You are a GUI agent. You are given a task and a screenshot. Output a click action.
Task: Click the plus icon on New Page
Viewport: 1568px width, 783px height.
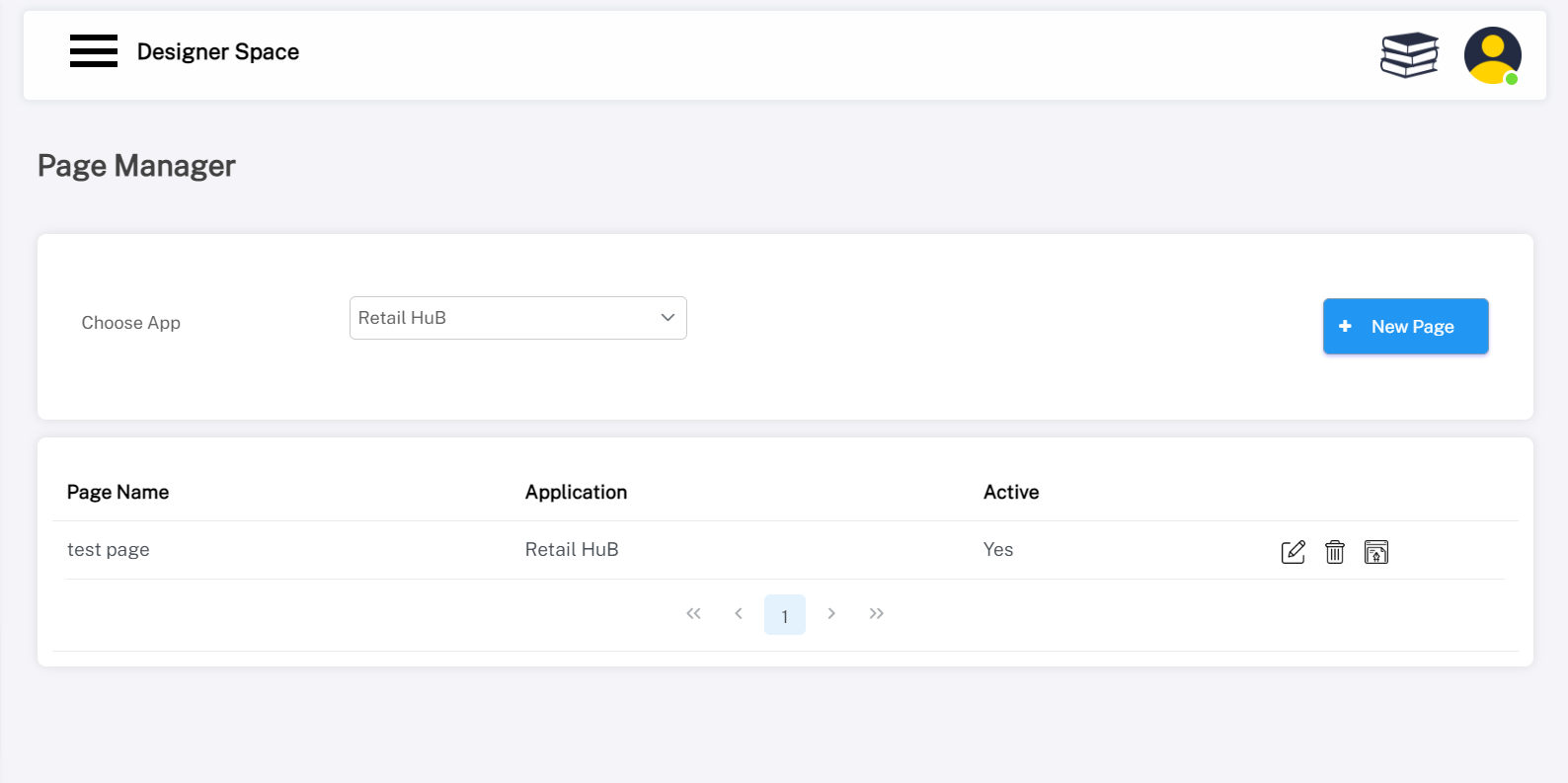(x=1345, y=326)
